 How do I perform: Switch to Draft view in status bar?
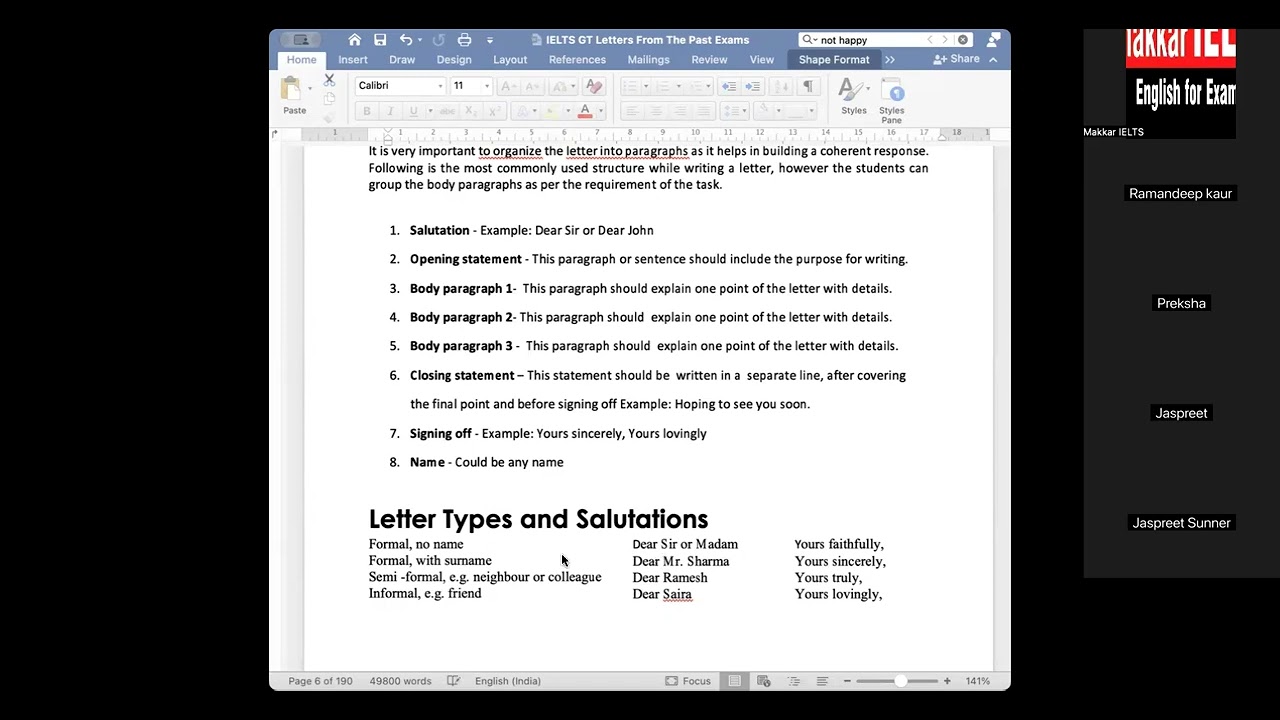pos(822,681)
